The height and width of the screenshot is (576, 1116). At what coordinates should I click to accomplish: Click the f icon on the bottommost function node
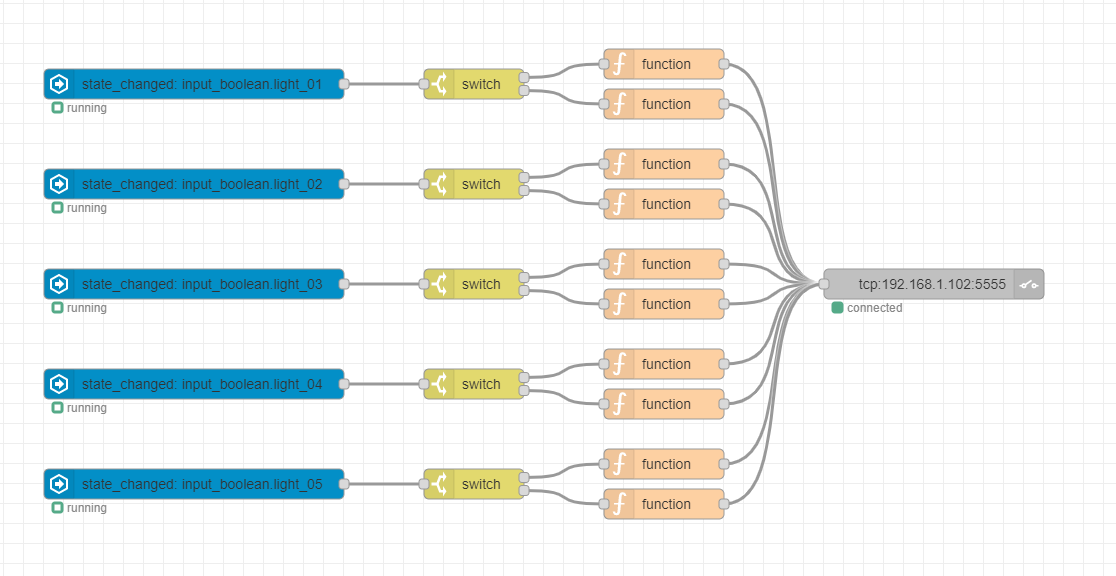click(x=619, y=504)
